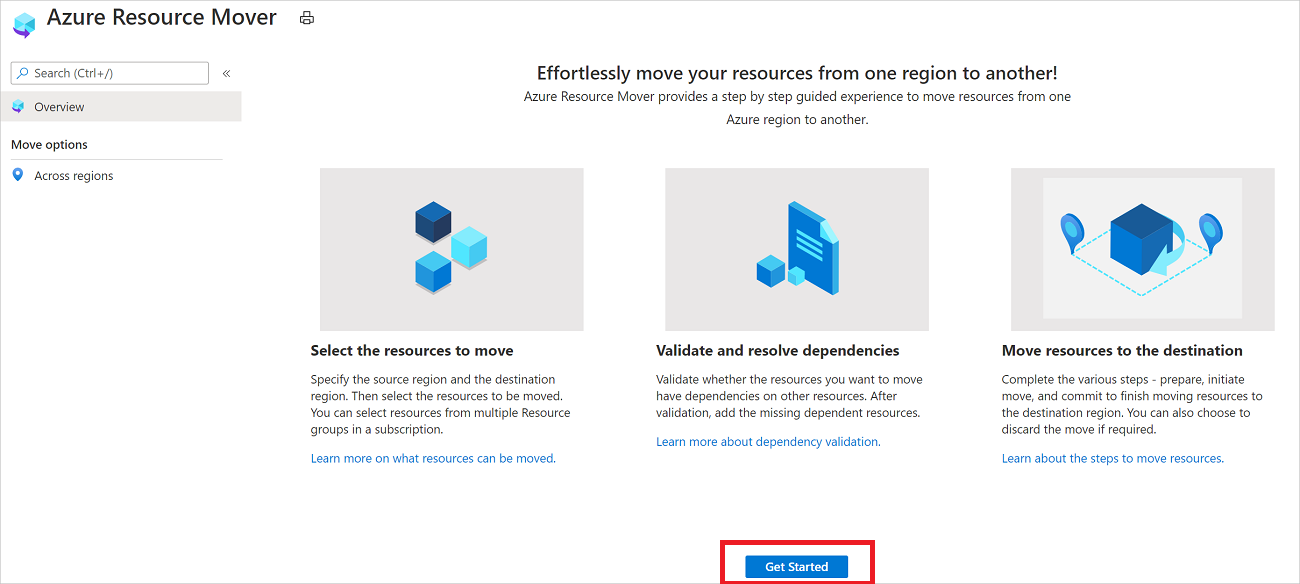
Task: Click the search magnifier icon
Action: [x=23, y=73]
